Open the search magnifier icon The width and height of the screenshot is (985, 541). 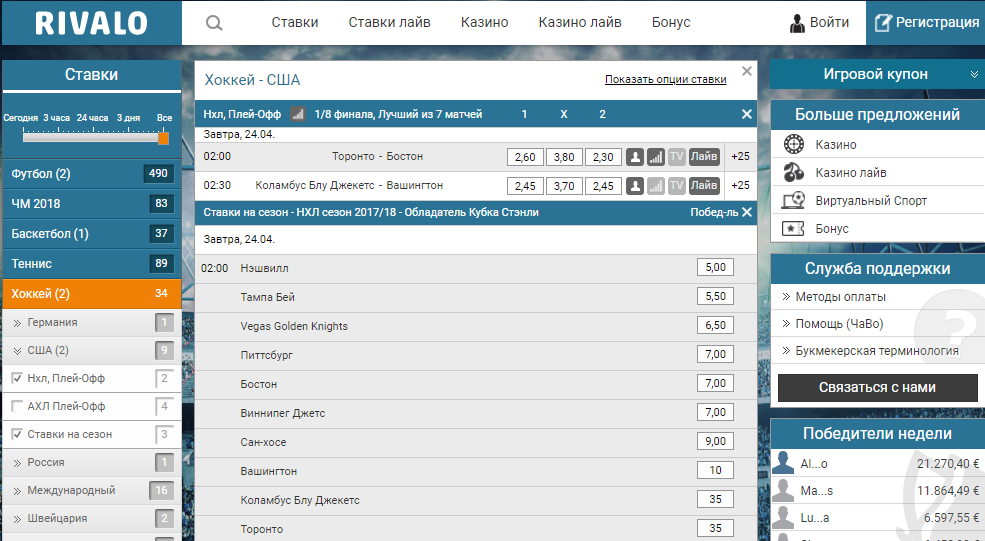click(214, 23)
